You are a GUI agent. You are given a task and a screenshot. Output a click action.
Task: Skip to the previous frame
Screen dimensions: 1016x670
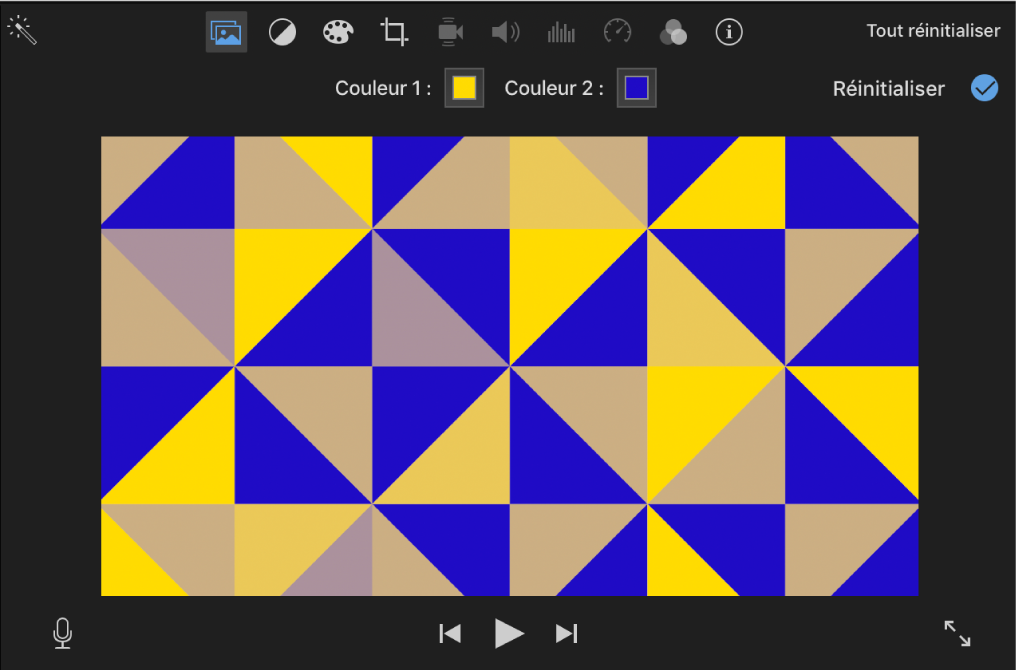point(449,632)
